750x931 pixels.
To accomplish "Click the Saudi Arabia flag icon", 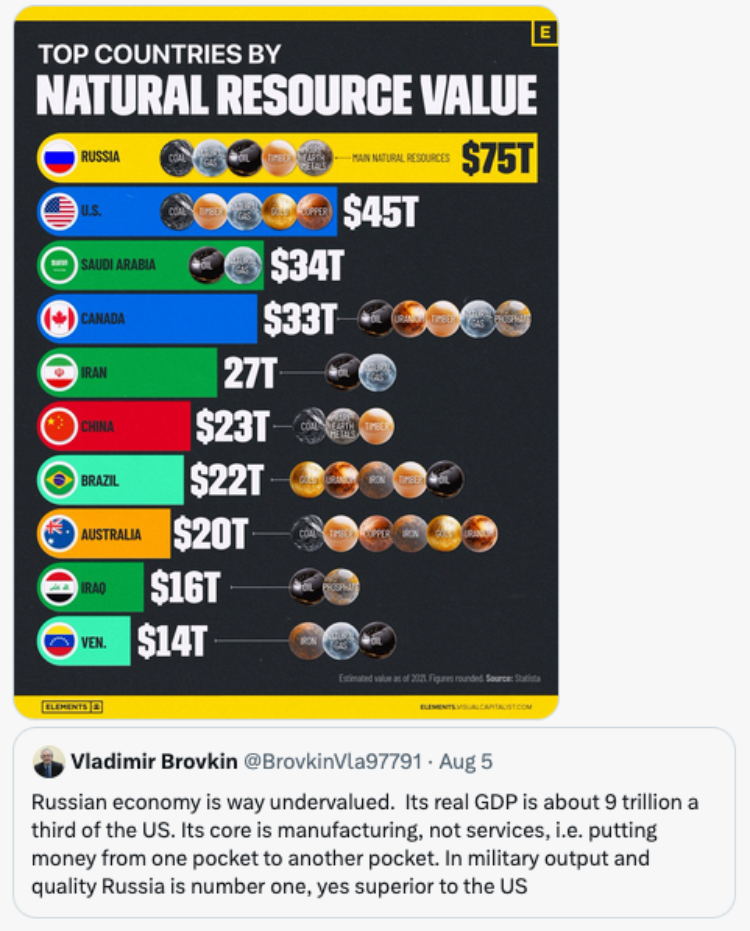I will pyautogui.click(x=59, y=265).
